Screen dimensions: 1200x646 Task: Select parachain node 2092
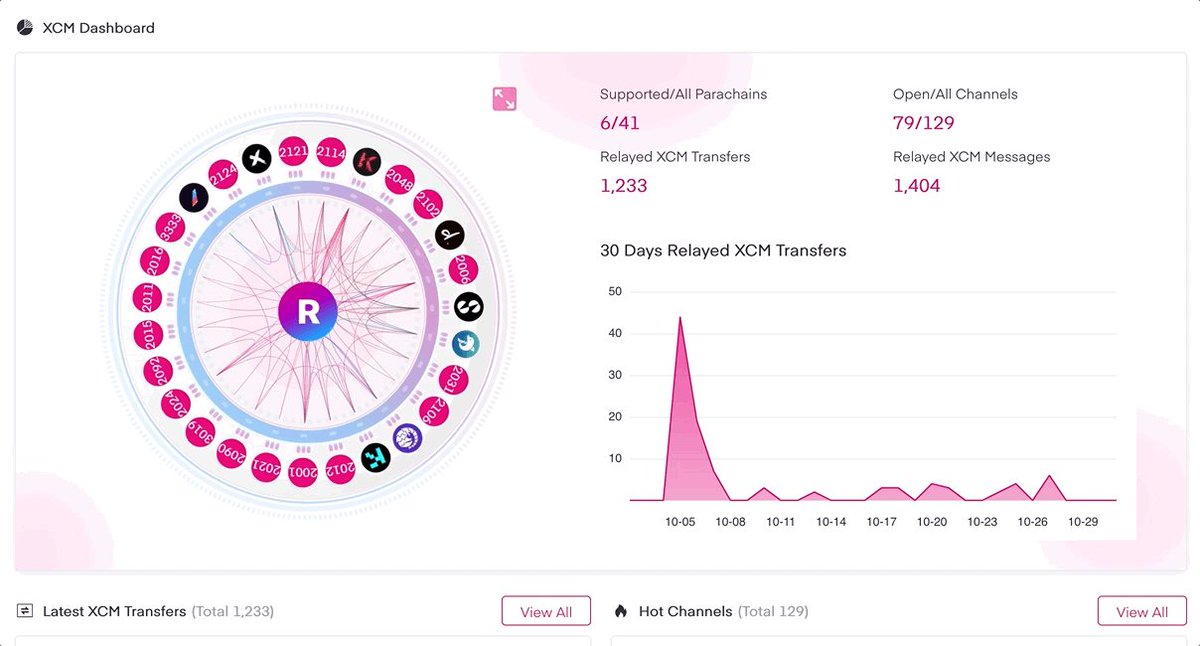(x=158, y=372)
